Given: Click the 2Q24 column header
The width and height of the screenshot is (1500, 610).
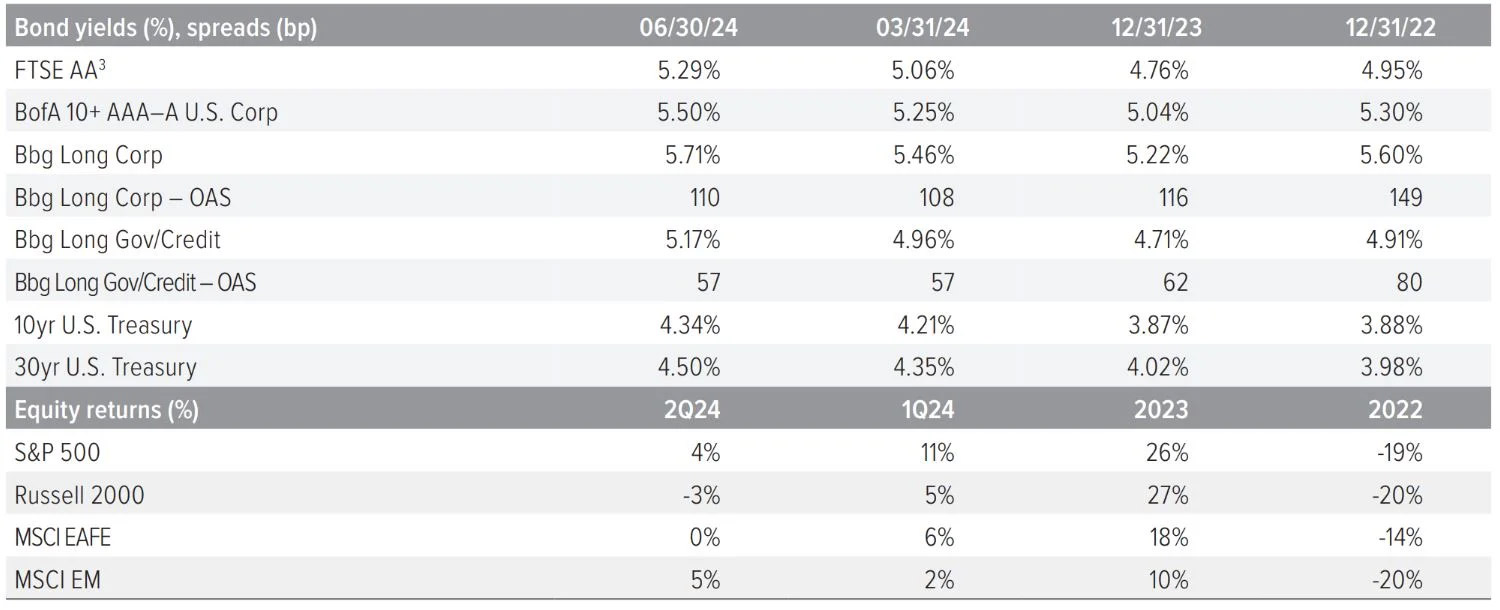Looking at the screenshot, I should click(692, 410).
